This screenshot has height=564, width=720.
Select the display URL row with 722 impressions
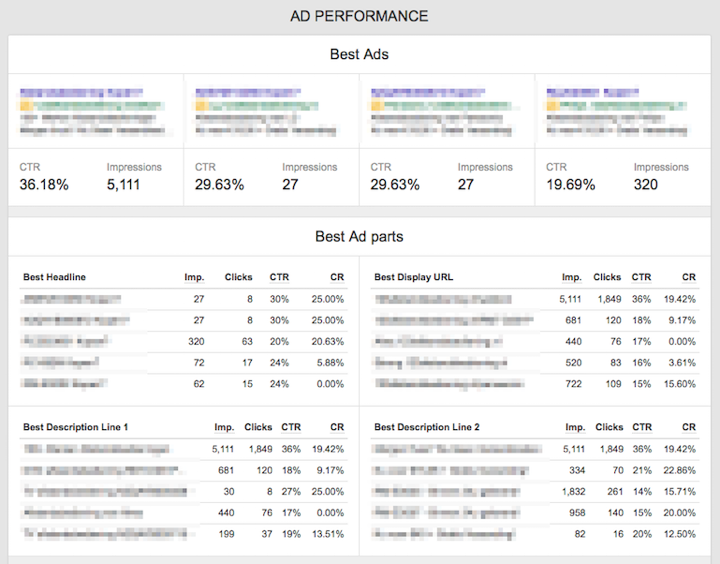pyautogui.click(x=535, y=384)
